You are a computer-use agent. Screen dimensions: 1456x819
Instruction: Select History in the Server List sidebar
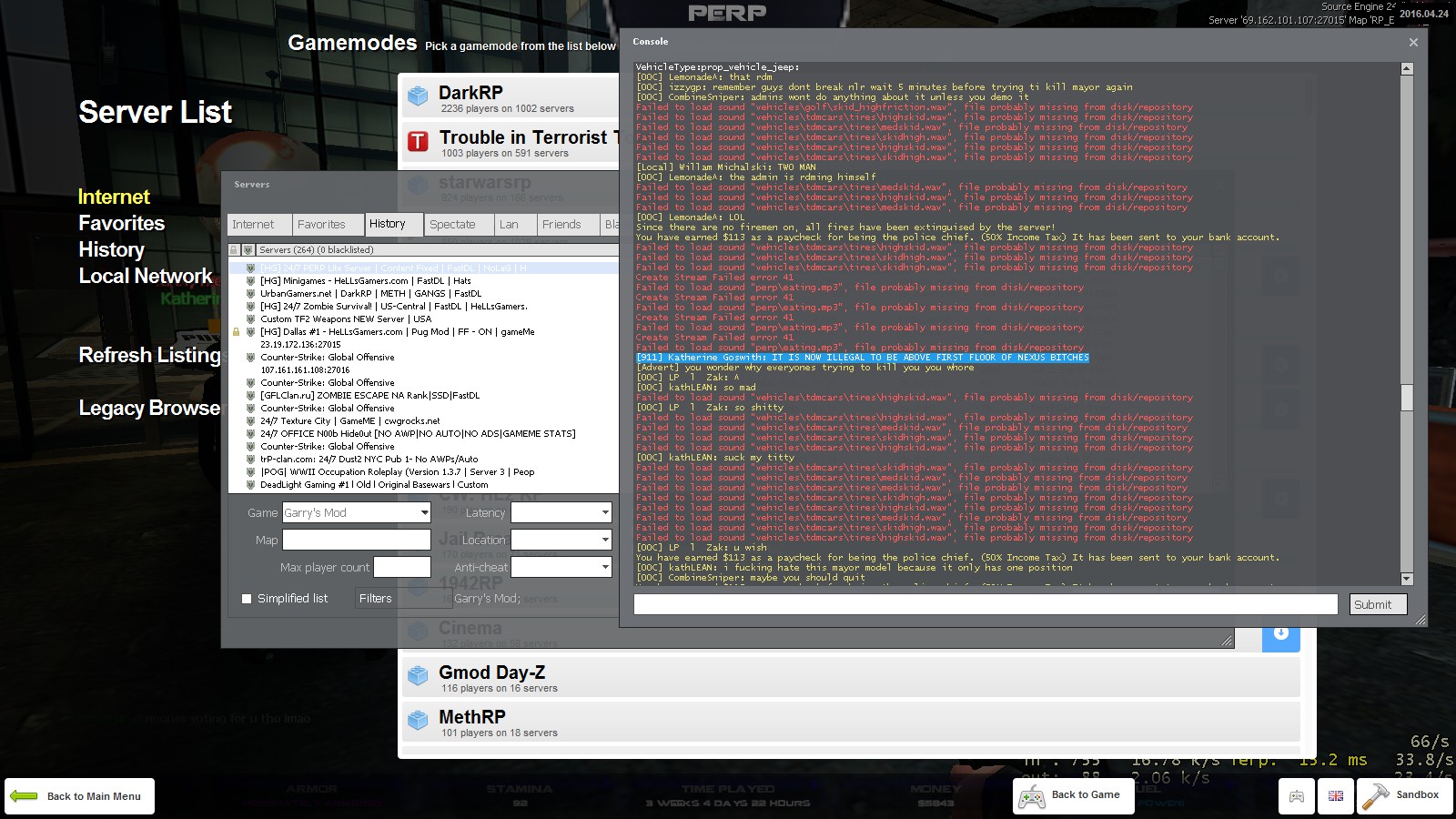(x=111, y=249)
